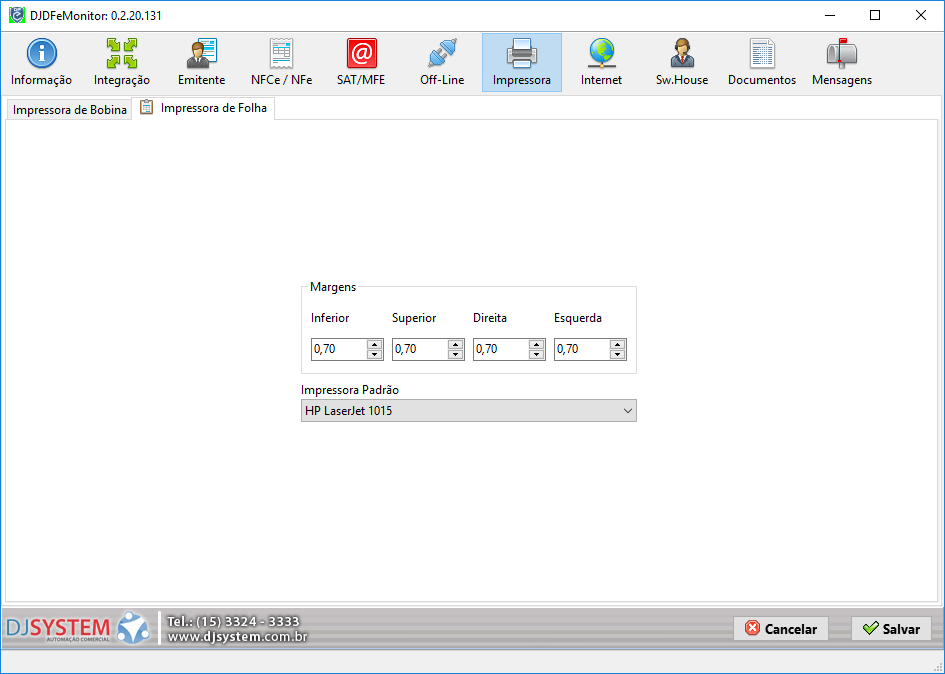The image size is (945, 674).
Task: Select the Impressora printer icon
Action: (x=522, y=63)
